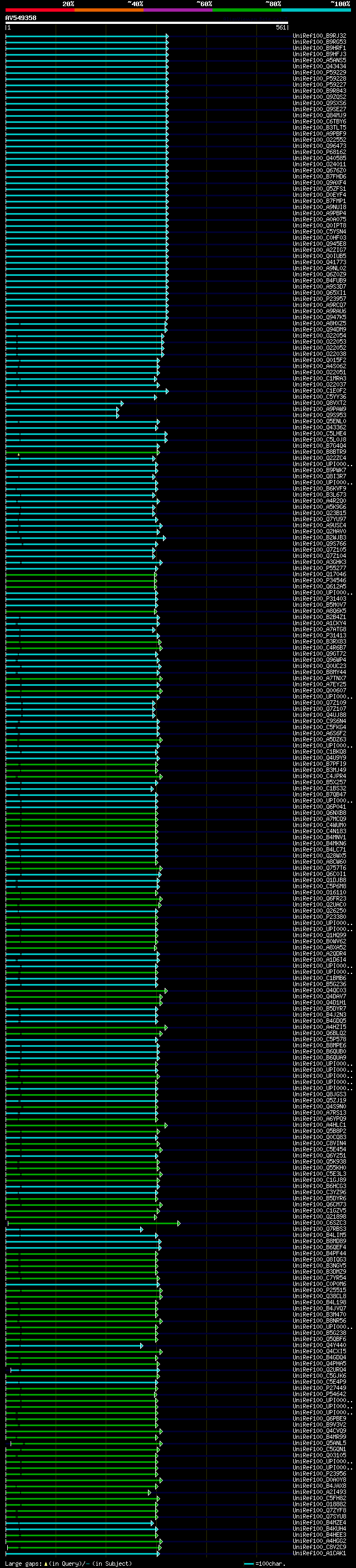Open the UniRef100_B9RJ32 hit label
This screenshot has height=1568, width=356.
[319, 36]
